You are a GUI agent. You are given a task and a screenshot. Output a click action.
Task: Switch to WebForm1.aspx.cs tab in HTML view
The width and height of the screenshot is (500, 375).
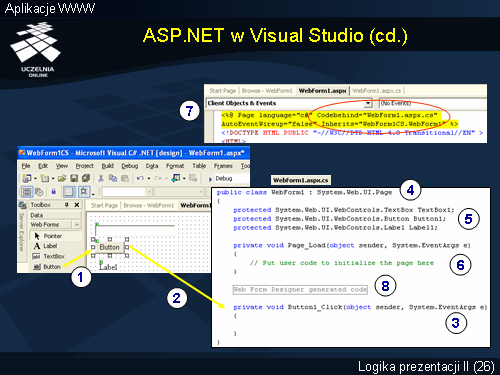pos(377,91)
